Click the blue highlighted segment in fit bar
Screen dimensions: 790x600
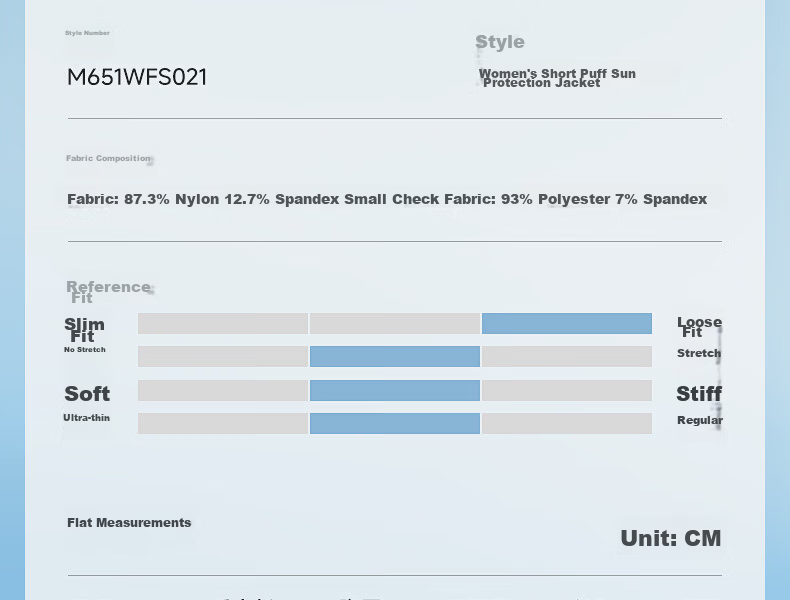(x=567, y=323)
